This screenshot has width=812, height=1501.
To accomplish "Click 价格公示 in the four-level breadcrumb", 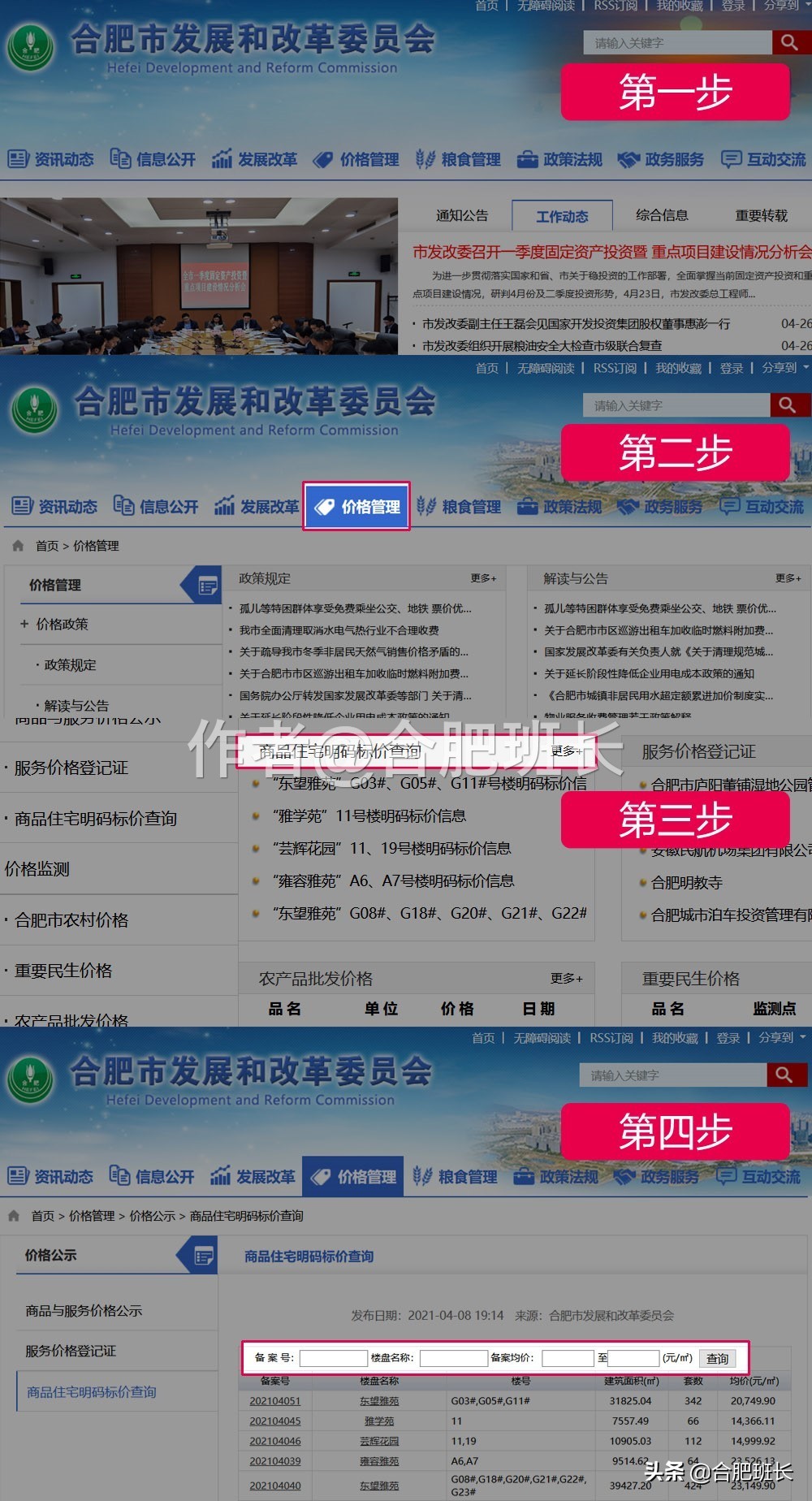I will pyautogui.click(x=153, y=1216).
